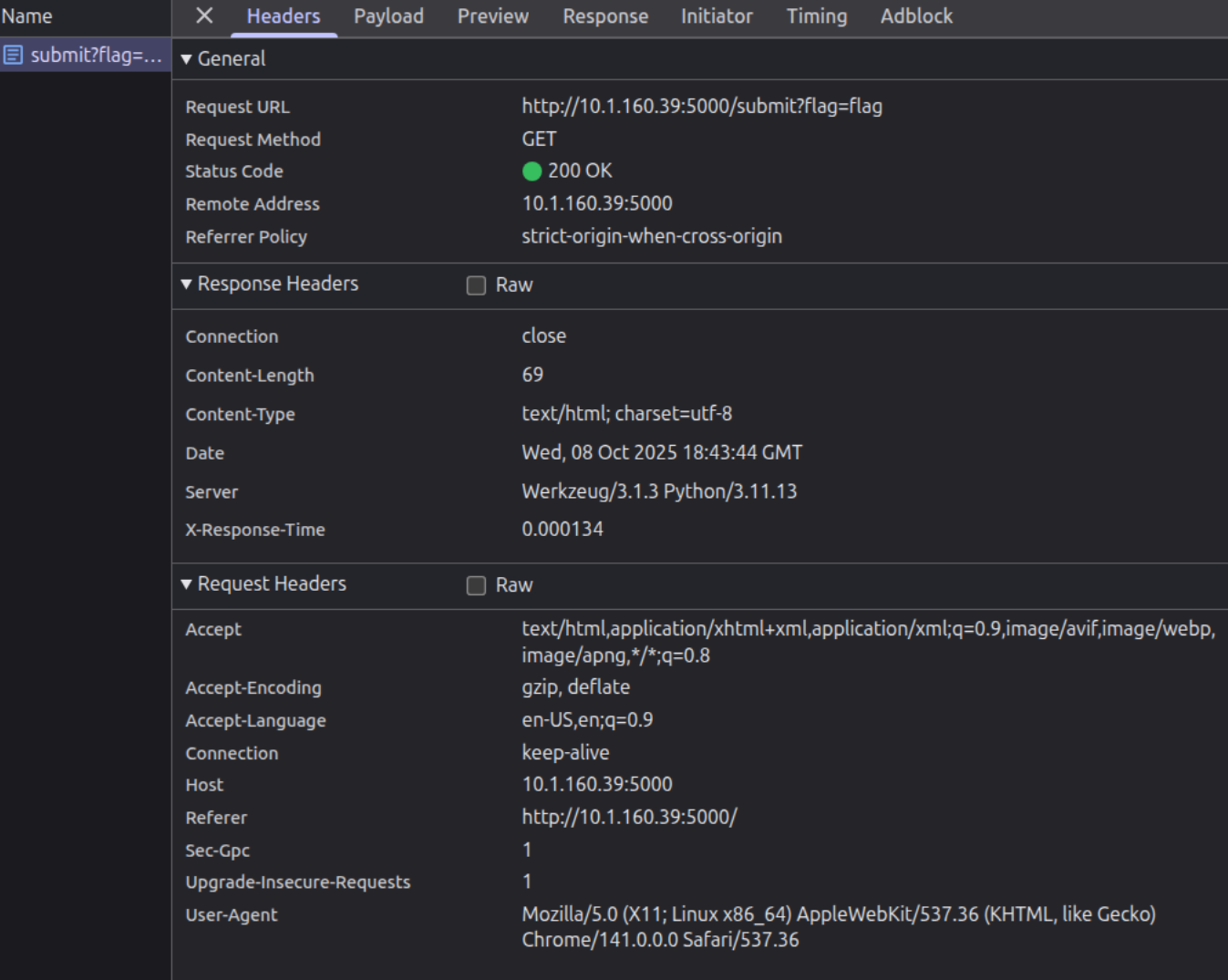The height and width of the screenshot is (980, 1228).
Task: Click the Referer URL value
Action: pos(629,817)
